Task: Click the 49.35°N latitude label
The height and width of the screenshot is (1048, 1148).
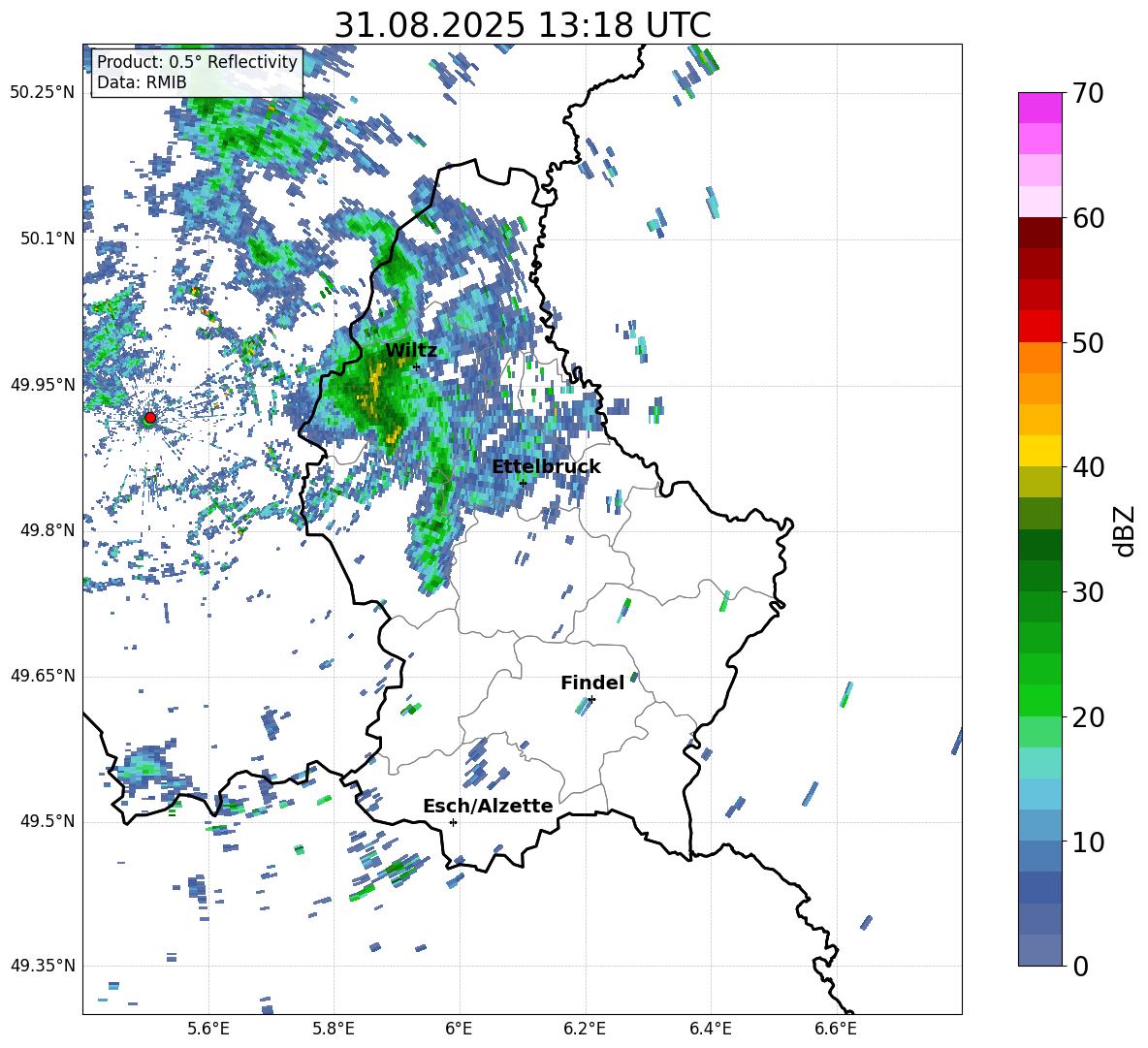Action: (43, 966)
